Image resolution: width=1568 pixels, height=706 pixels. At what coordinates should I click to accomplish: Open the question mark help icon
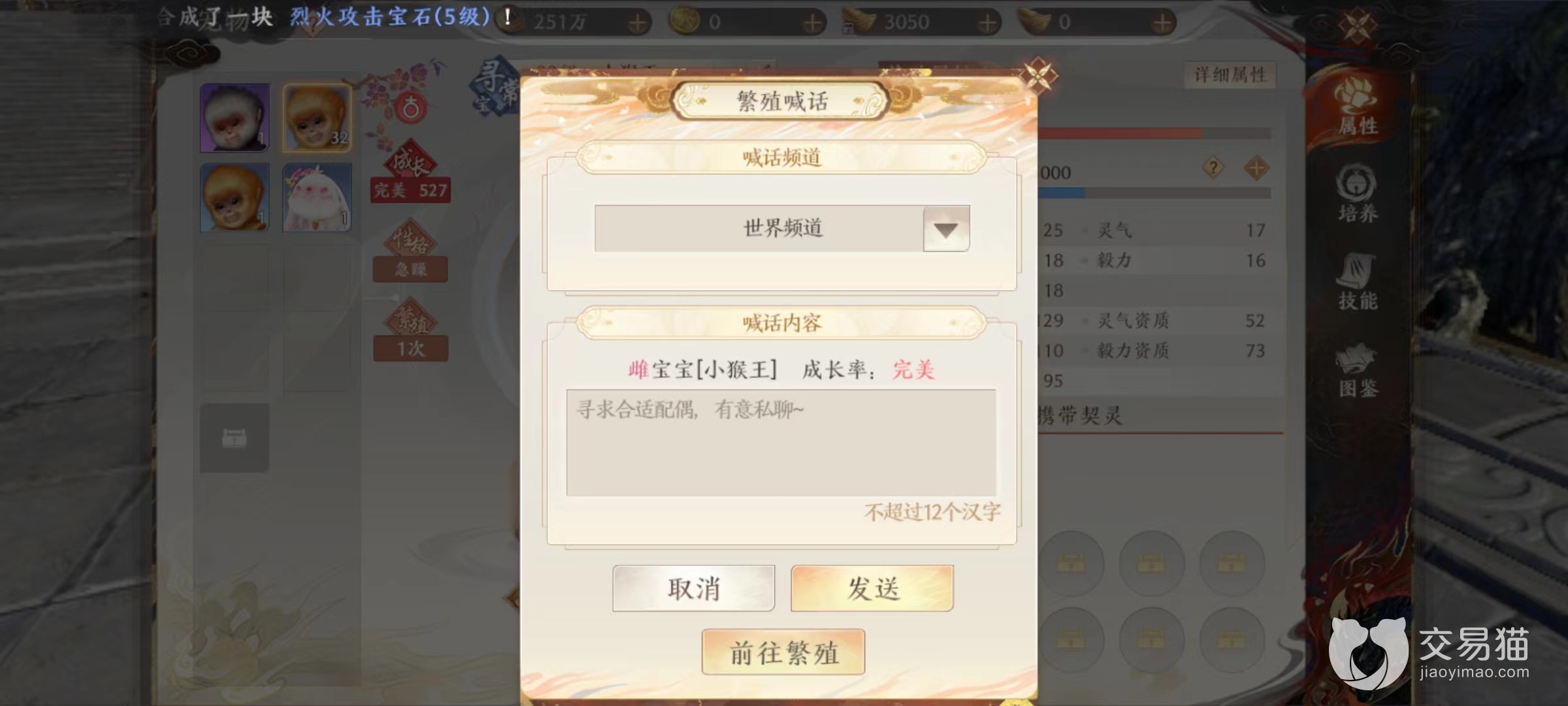pyautogui.click(x=1213, y=168)
